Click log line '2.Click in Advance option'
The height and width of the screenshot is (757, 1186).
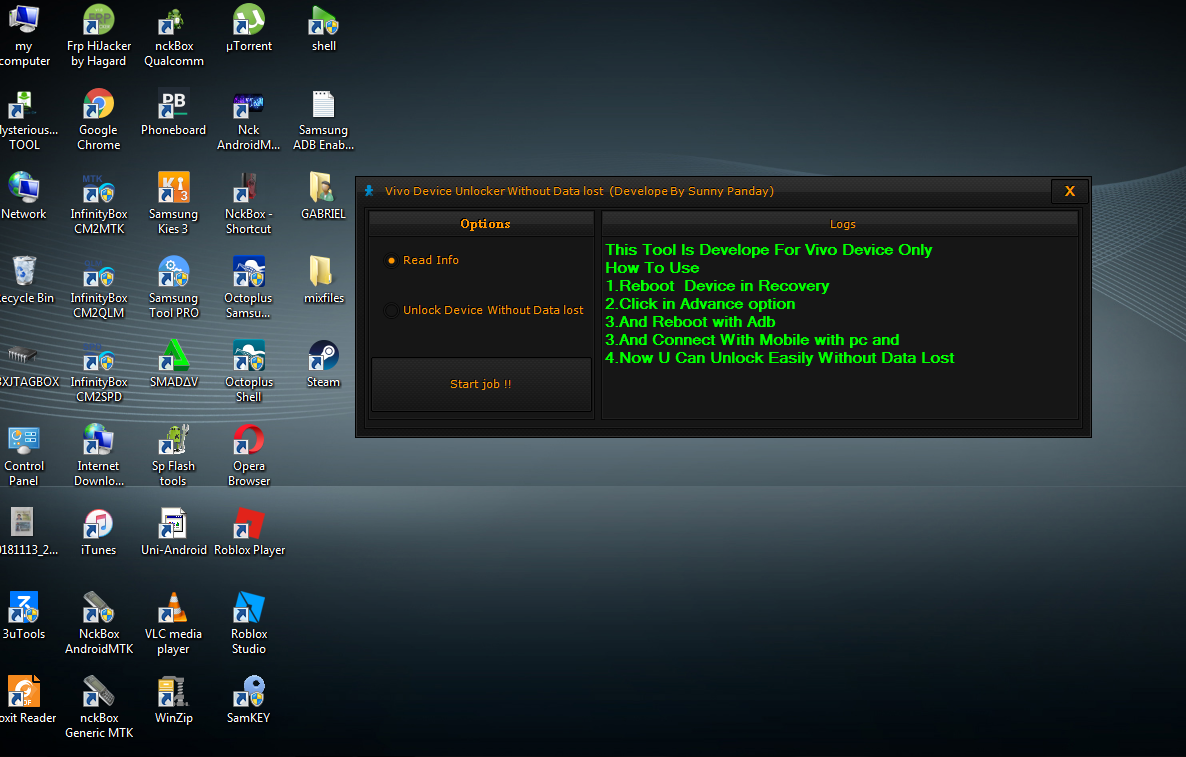[x=700, y=304]
